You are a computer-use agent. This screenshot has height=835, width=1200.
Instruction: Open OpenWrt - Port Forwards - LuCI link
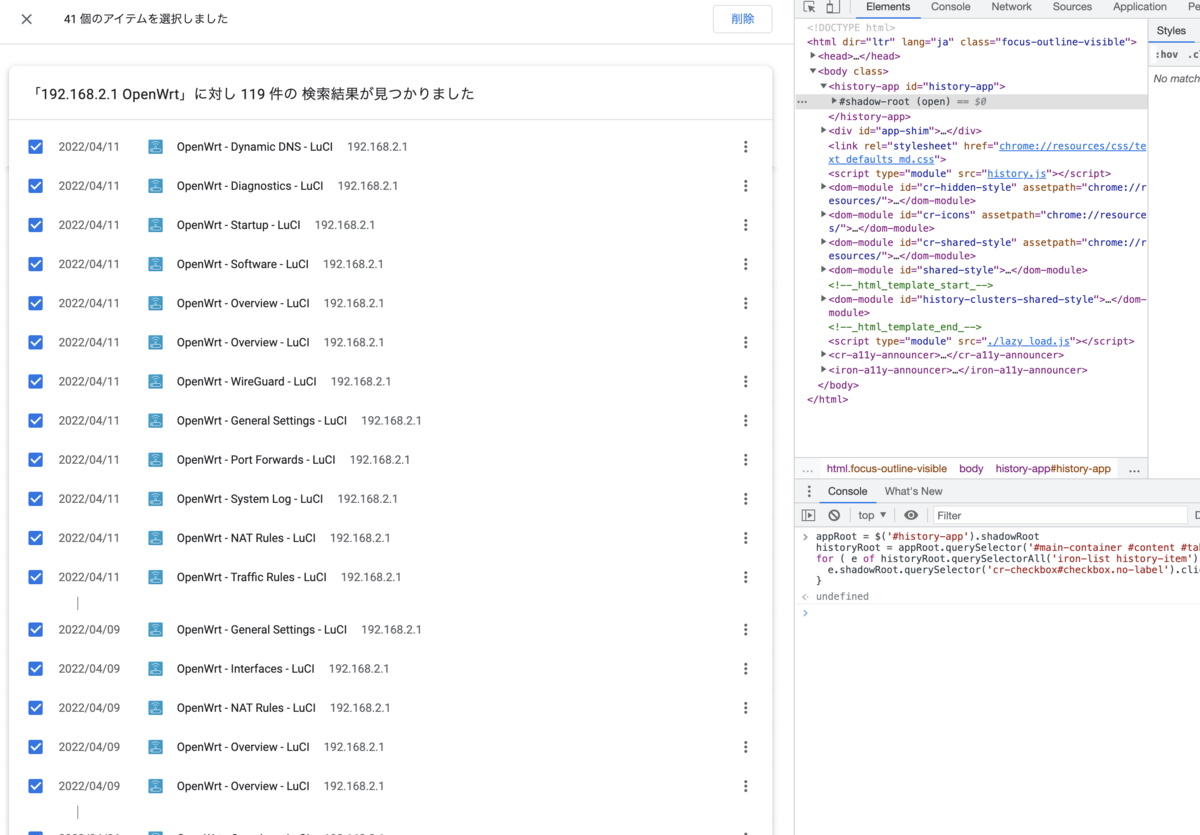256,460
